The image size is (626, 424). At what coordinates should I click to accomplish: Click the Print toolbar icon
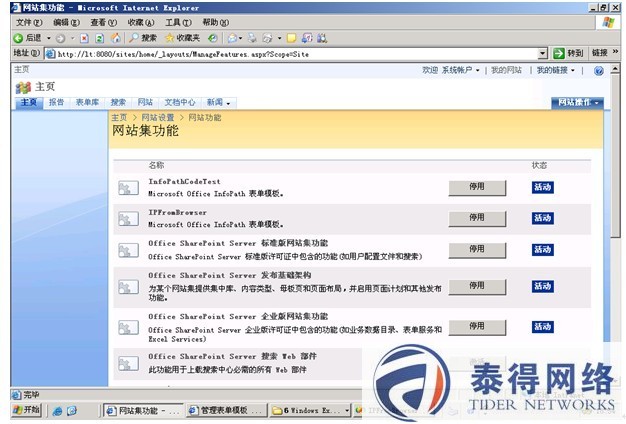[x=252, y=38]
